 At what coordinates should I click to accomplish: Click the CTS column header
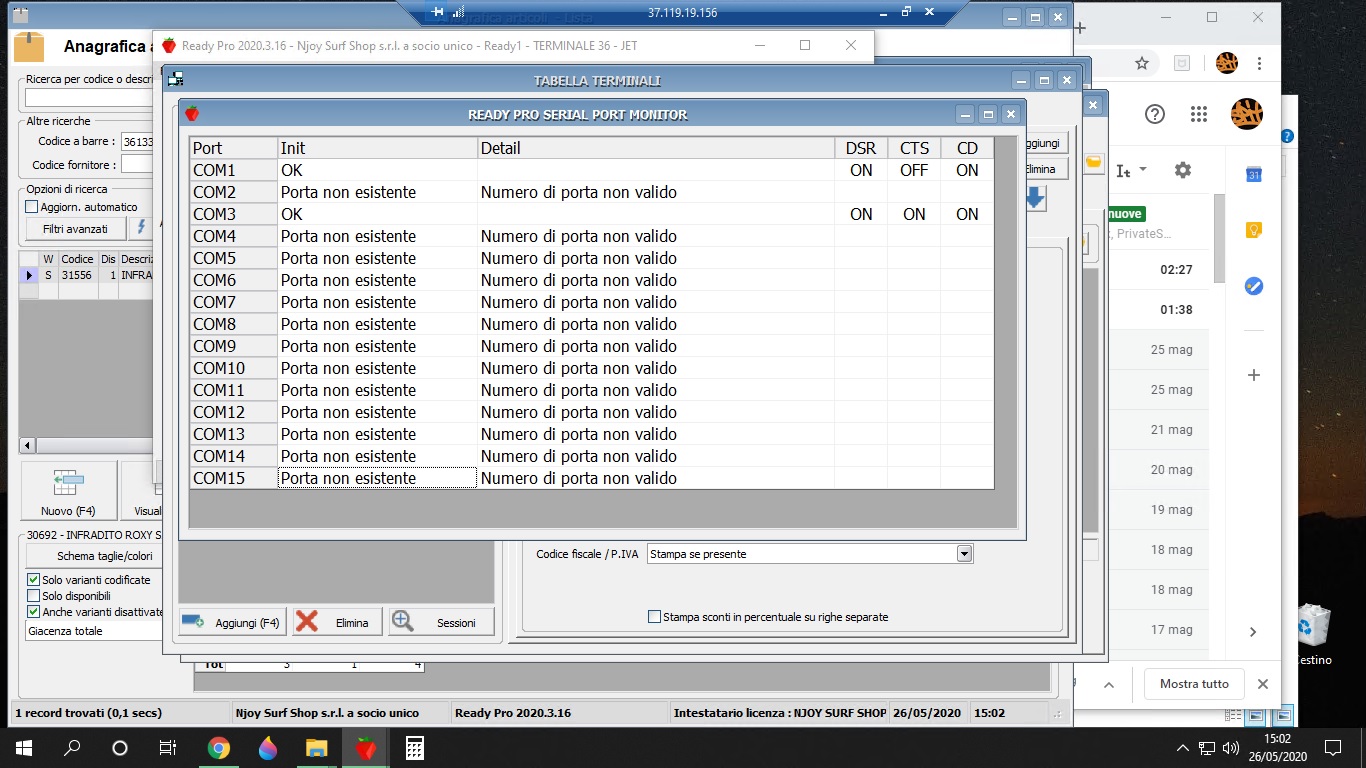(914, 148)
